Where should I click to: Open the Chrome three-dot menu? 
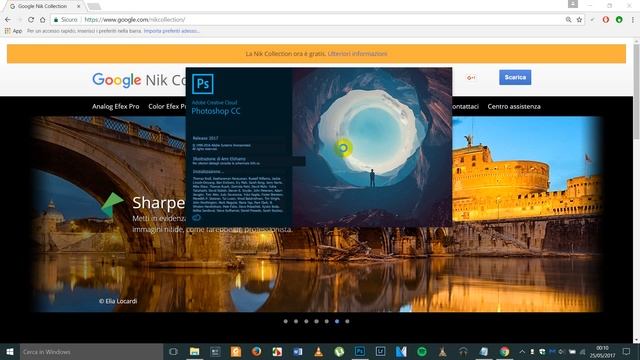click(633, 20)
